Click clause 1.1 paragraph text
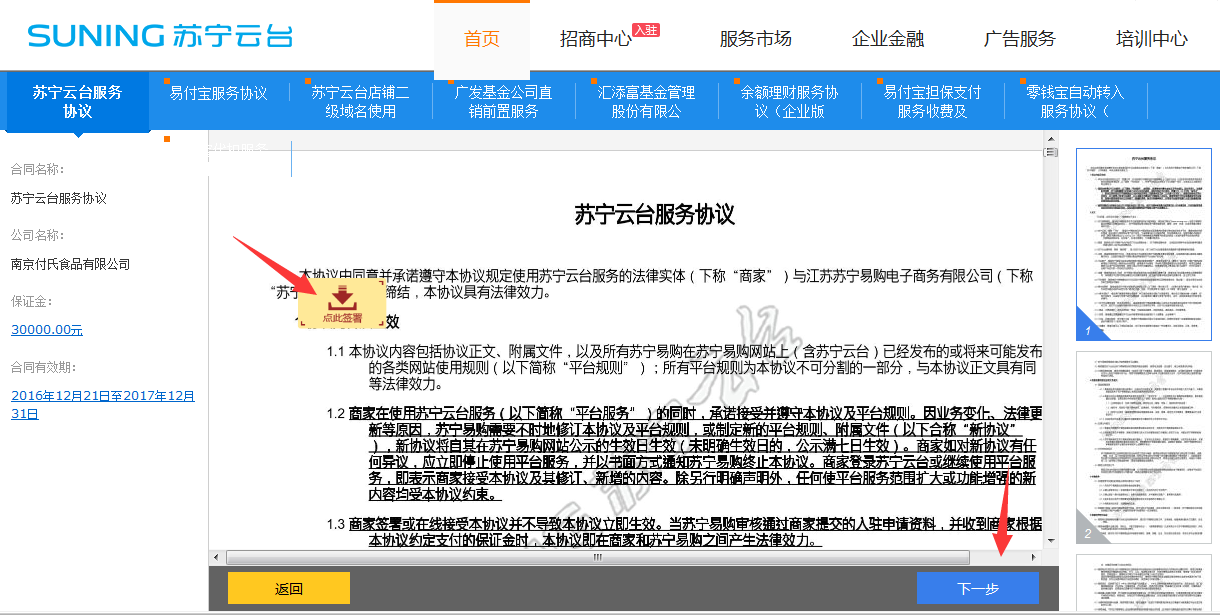 coord(685,367)
